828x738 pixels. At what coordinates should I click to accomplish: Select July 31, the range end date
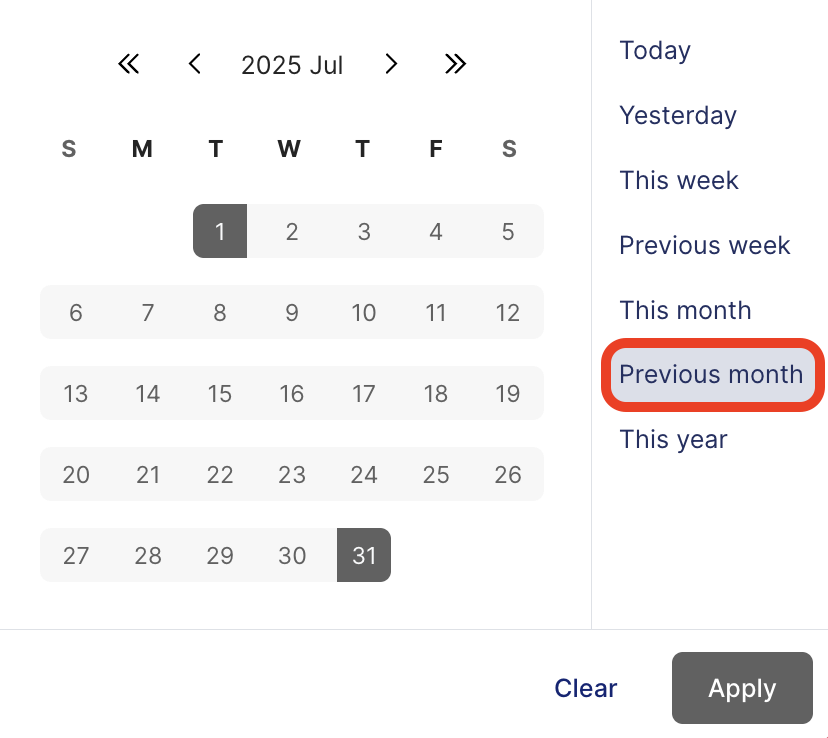364,555
